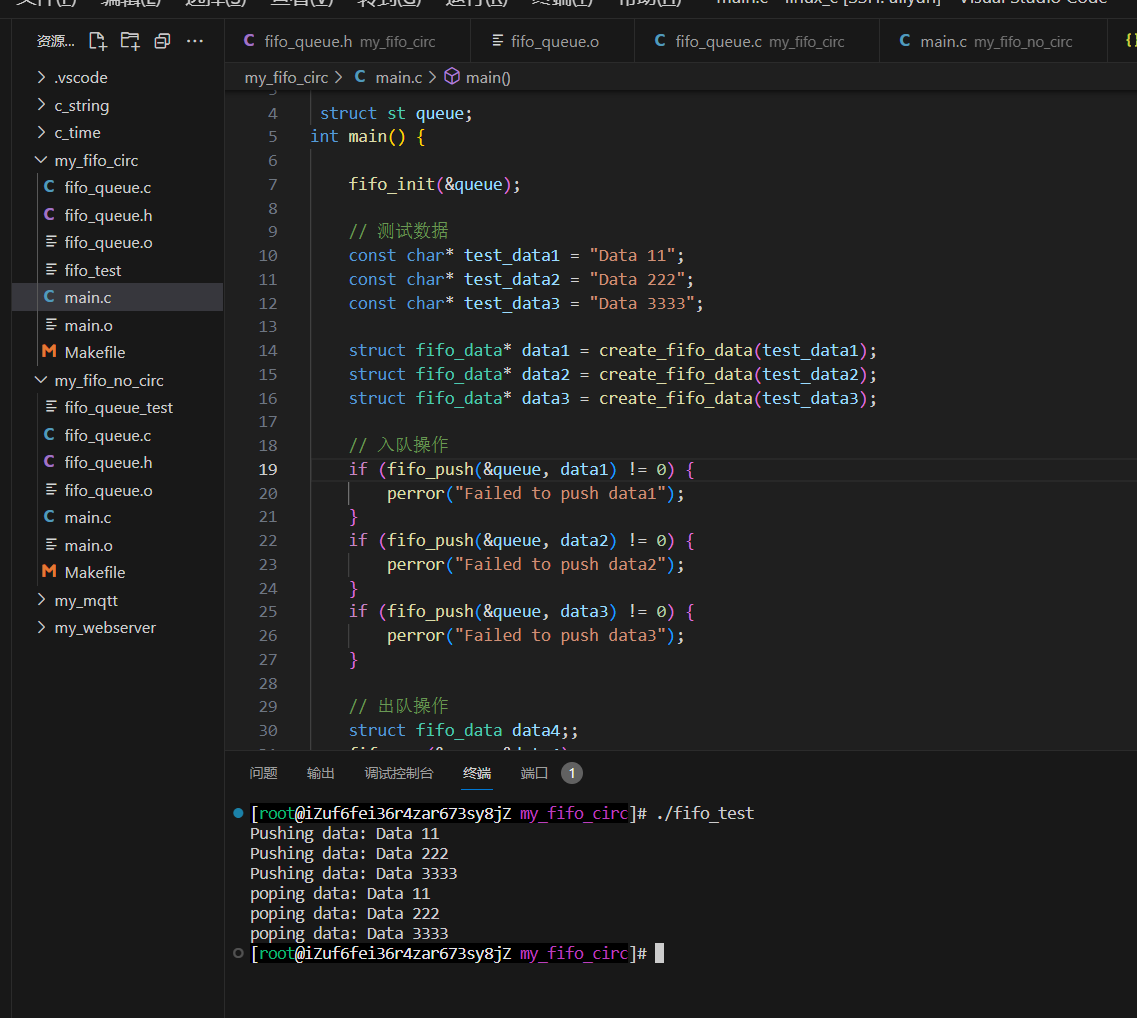Click the terminal prompt after fifo_test output
This screenshot has height=1018, width=1137.
(658, 953)
